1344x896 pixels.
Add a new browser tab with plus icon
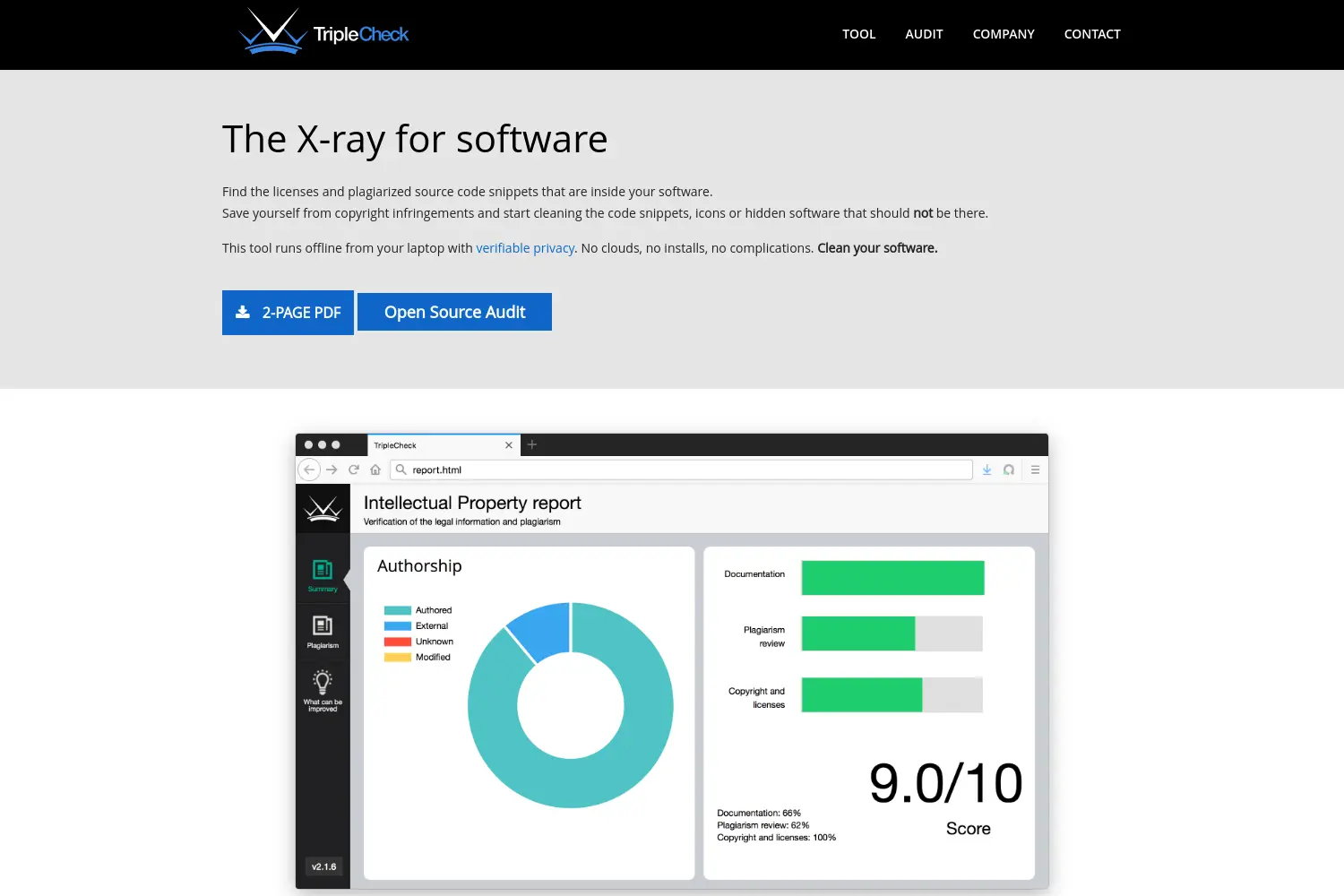click(531, 444)
